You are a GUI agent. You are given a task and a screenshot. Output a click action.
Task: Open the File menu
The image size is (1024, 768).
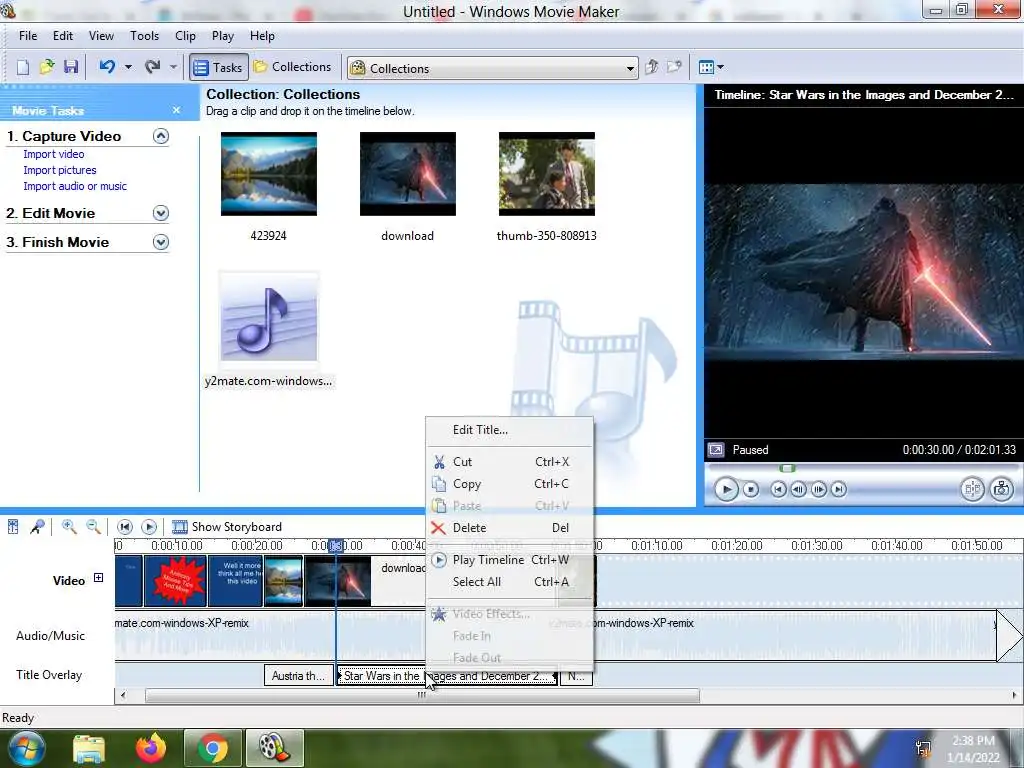point(28,36)
